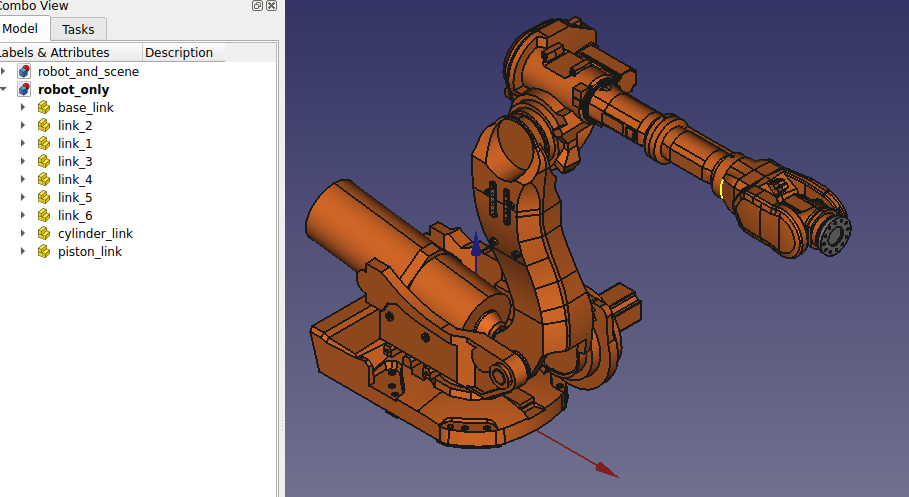Expand the link_3 tree node
The width and height of the screenshot is (909, 497).
point(23,162)
